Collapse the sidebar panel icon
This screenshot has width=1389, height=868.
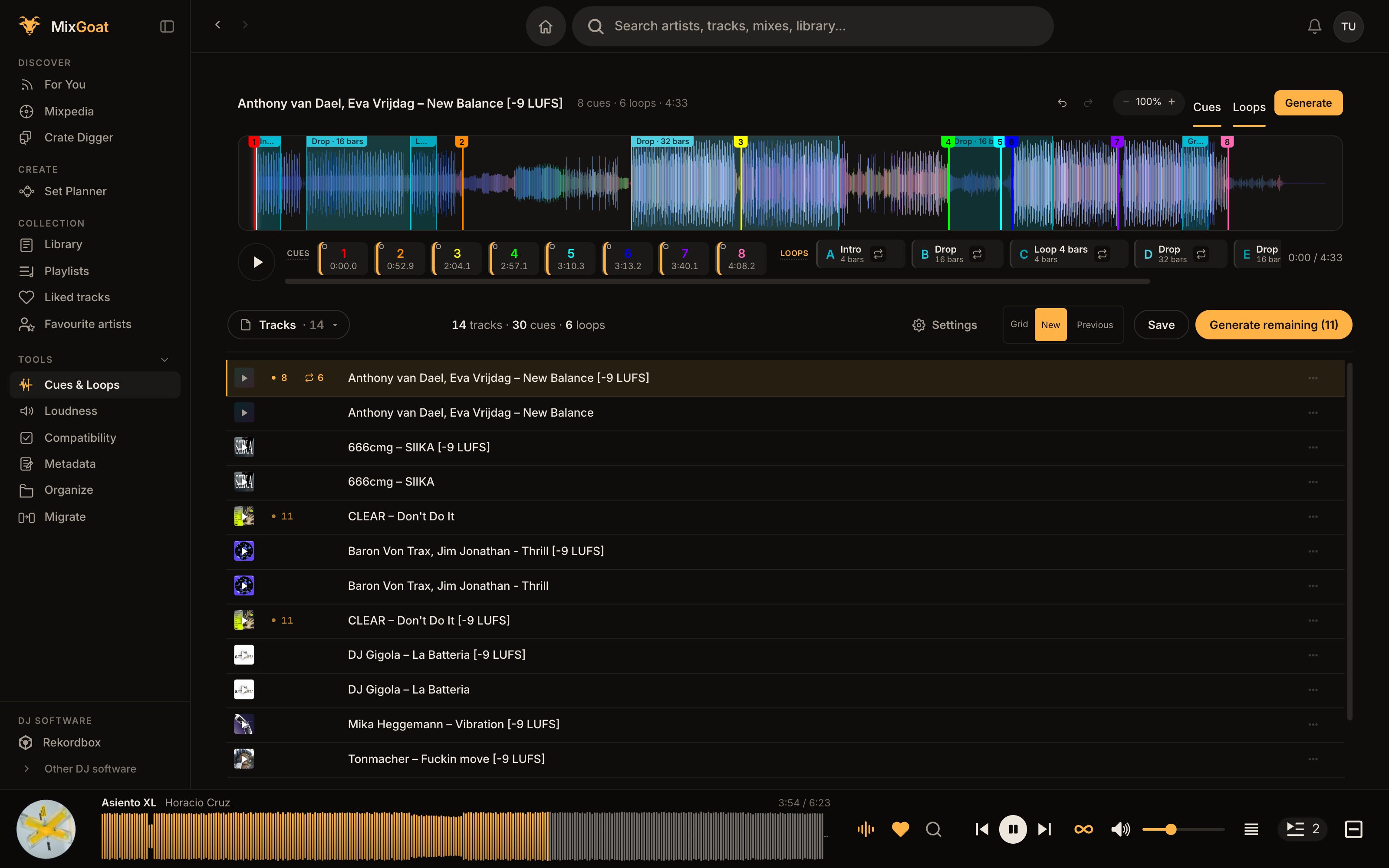click(166, 26)
